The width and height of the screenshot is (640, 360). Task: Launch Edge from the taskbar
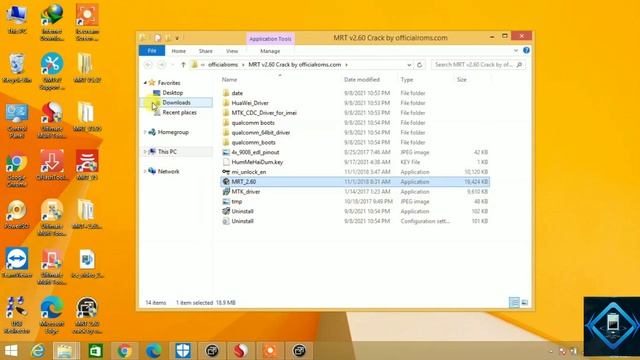click(x=153, y=351)
